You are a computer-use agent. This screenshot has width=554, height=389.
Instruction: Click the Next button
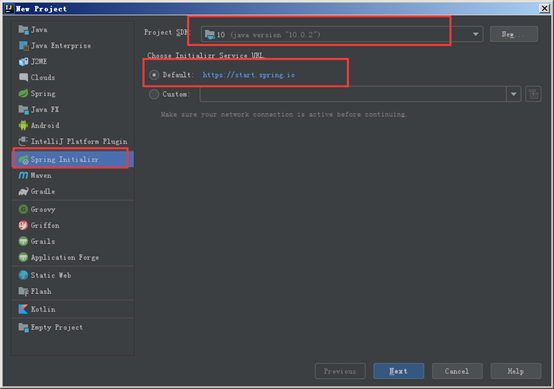tap(399, 371)
